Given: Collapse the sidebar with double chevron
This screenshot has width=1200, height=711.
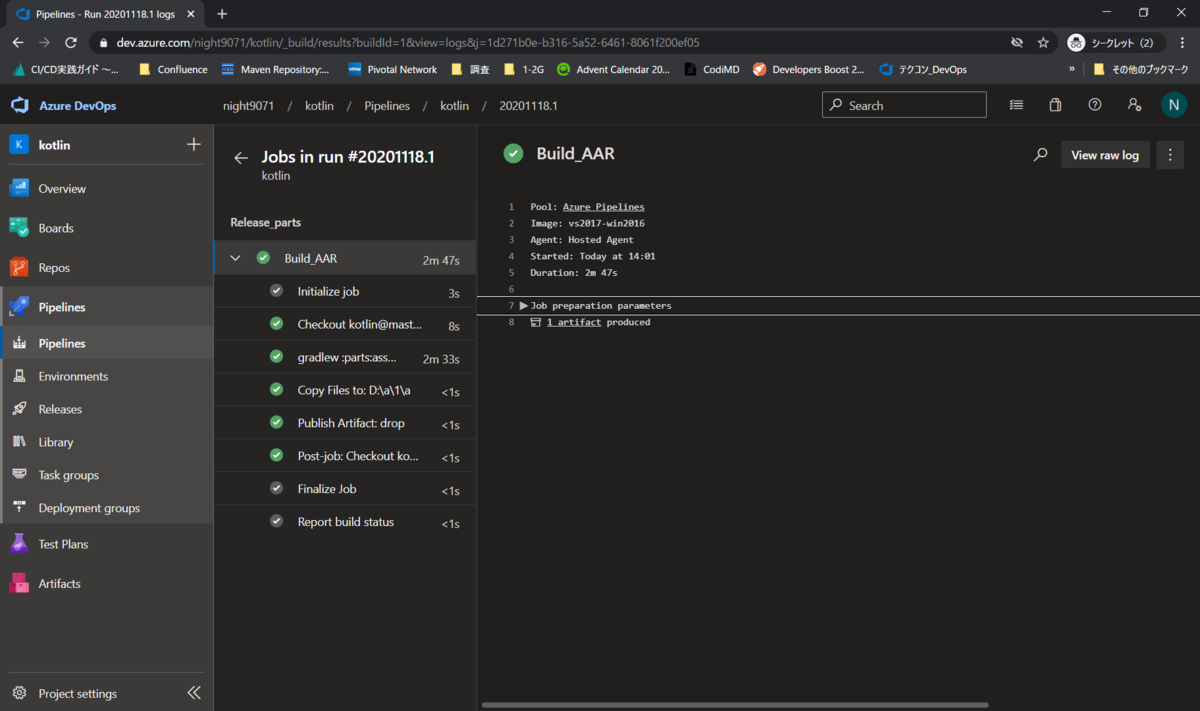Looking at the screenshot, I should point(194,693).
